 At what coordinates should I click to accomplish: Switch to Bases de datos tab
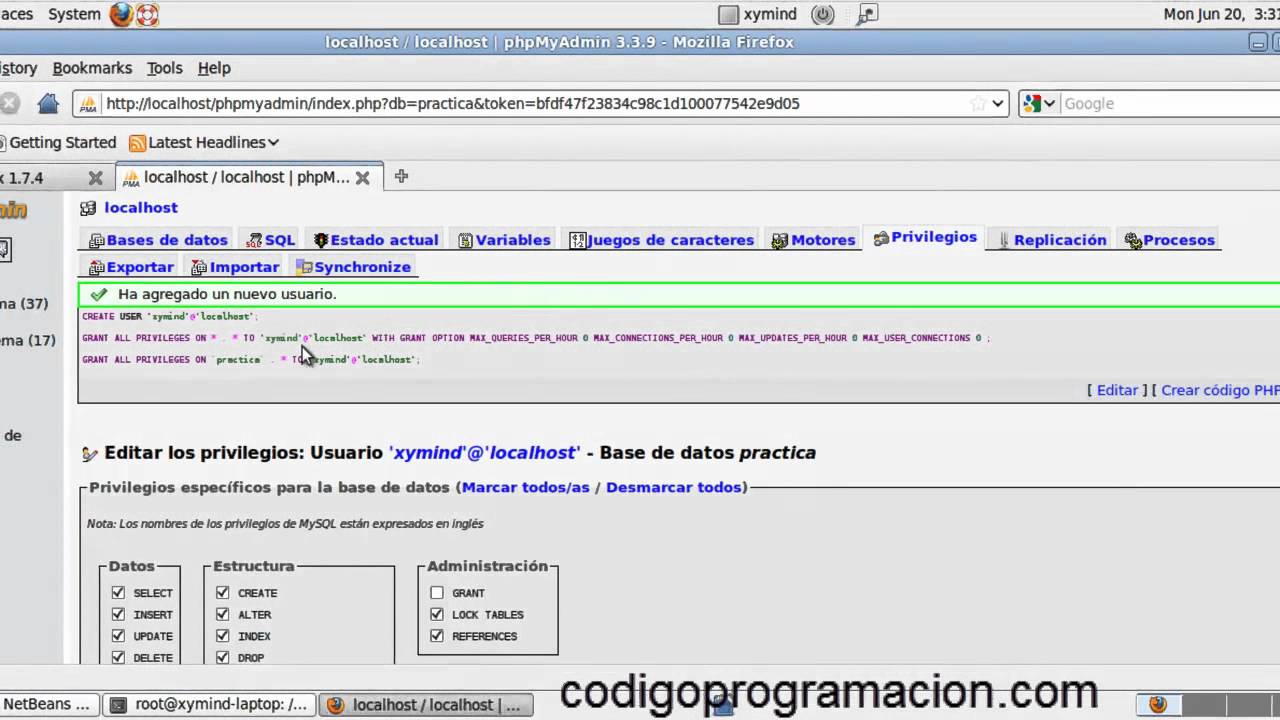[158, 240]
